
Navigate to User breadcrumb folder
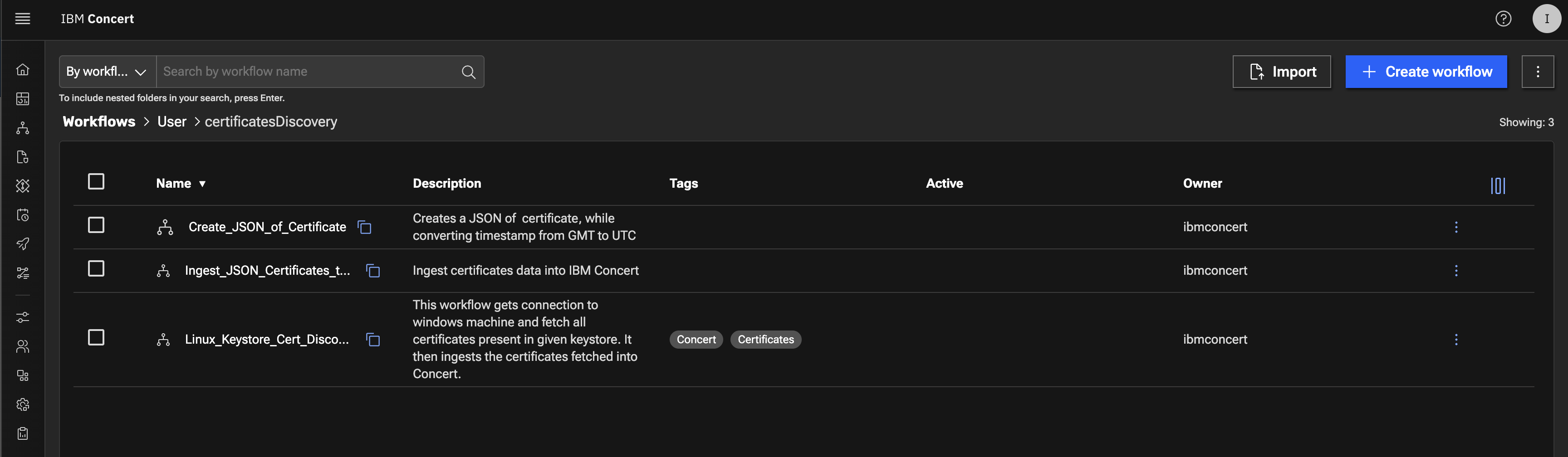pyautogui.click(x=171, y=122)
